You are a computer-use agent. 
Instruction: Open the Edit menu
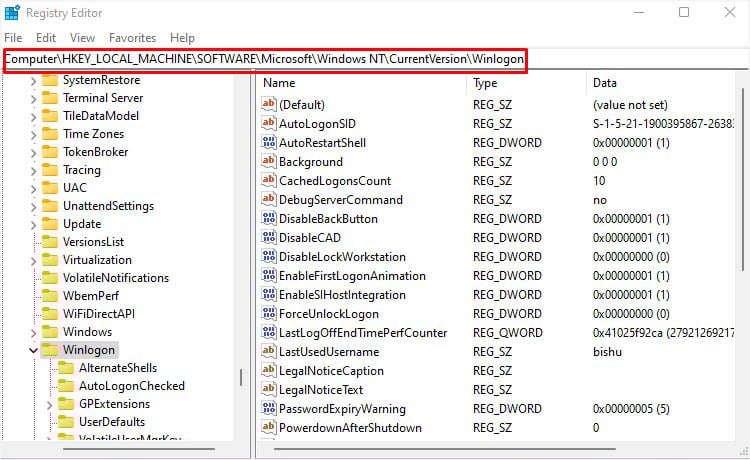pyautogui.click(x=46, y=38)
